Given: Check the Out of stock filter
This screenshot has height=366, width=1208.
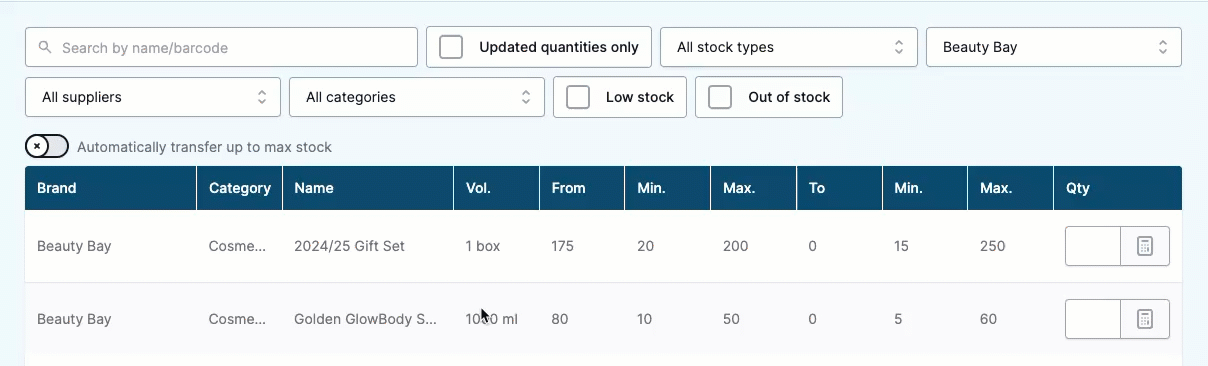Looking at the screenshot, I should point(720,97).
